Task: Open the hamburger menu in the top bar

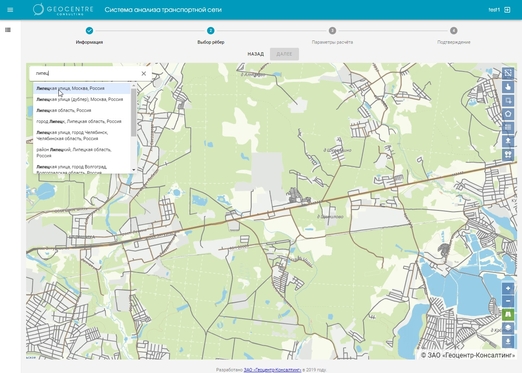Action: coord(10,10)
